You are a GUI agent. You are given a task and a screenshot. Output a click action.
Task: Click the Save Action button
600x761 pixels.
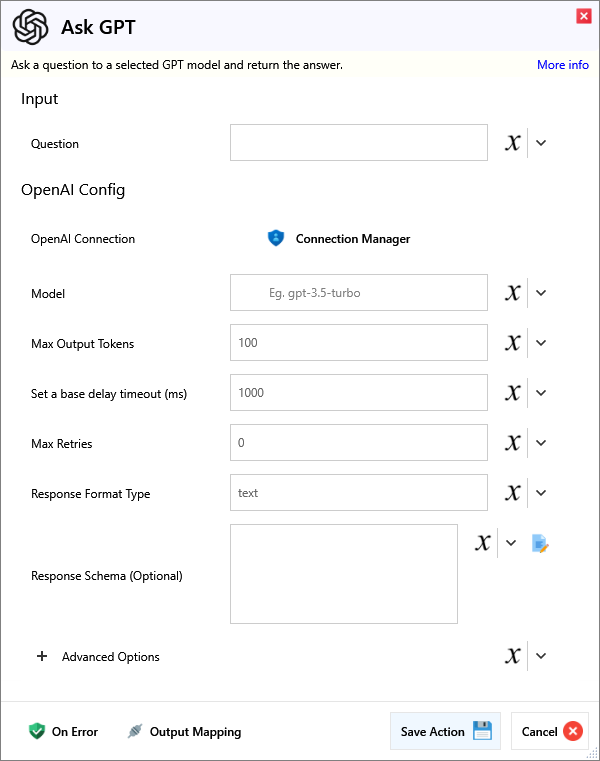click(x=445, y=731)
